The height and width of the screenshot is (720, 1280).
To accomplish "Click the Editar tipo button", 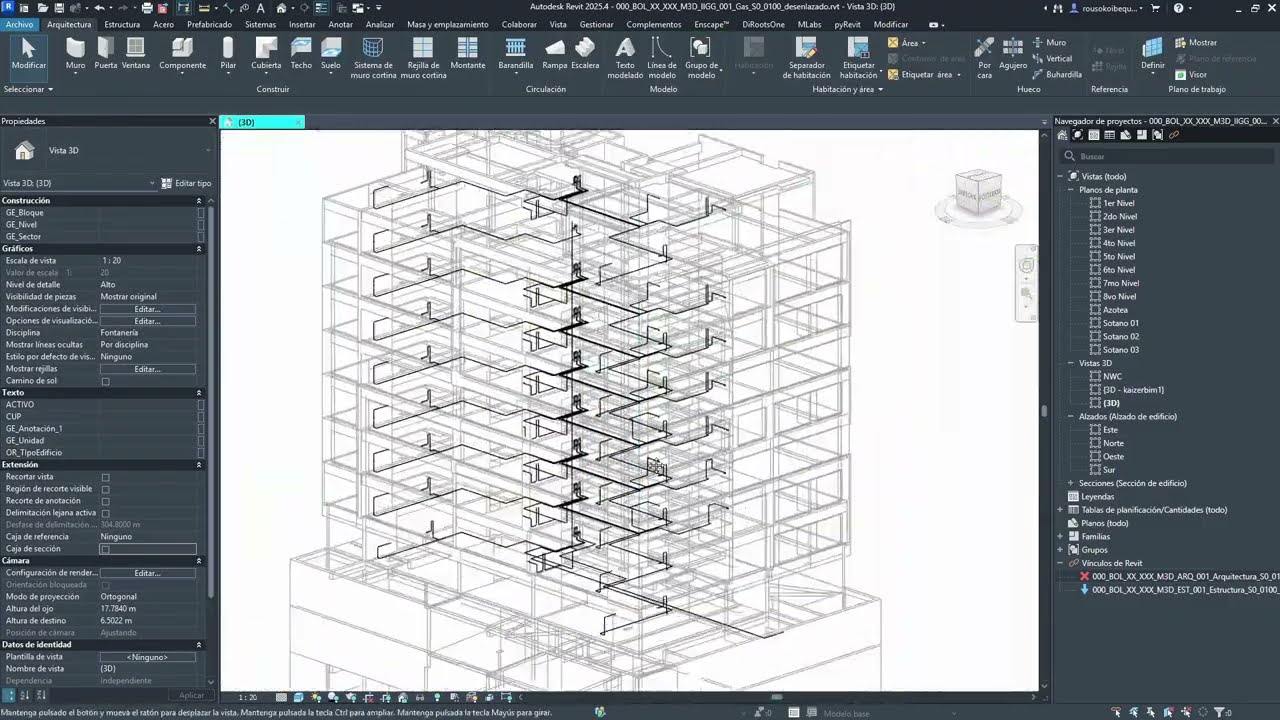I will pos(187,183).
